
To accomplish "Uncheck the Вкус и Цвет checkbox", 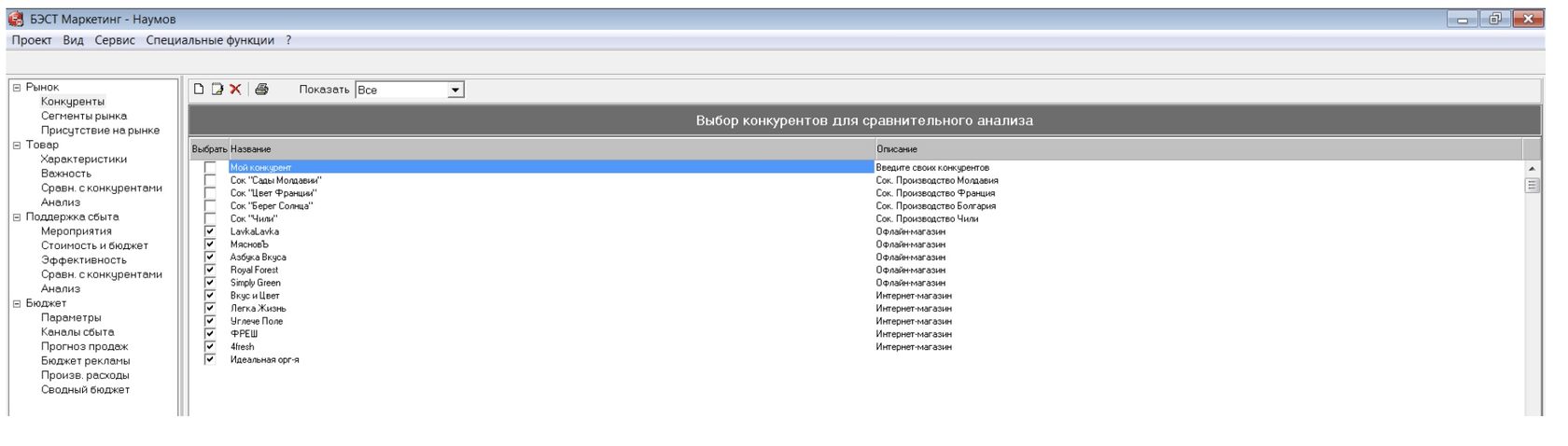I will coord(210,296).
